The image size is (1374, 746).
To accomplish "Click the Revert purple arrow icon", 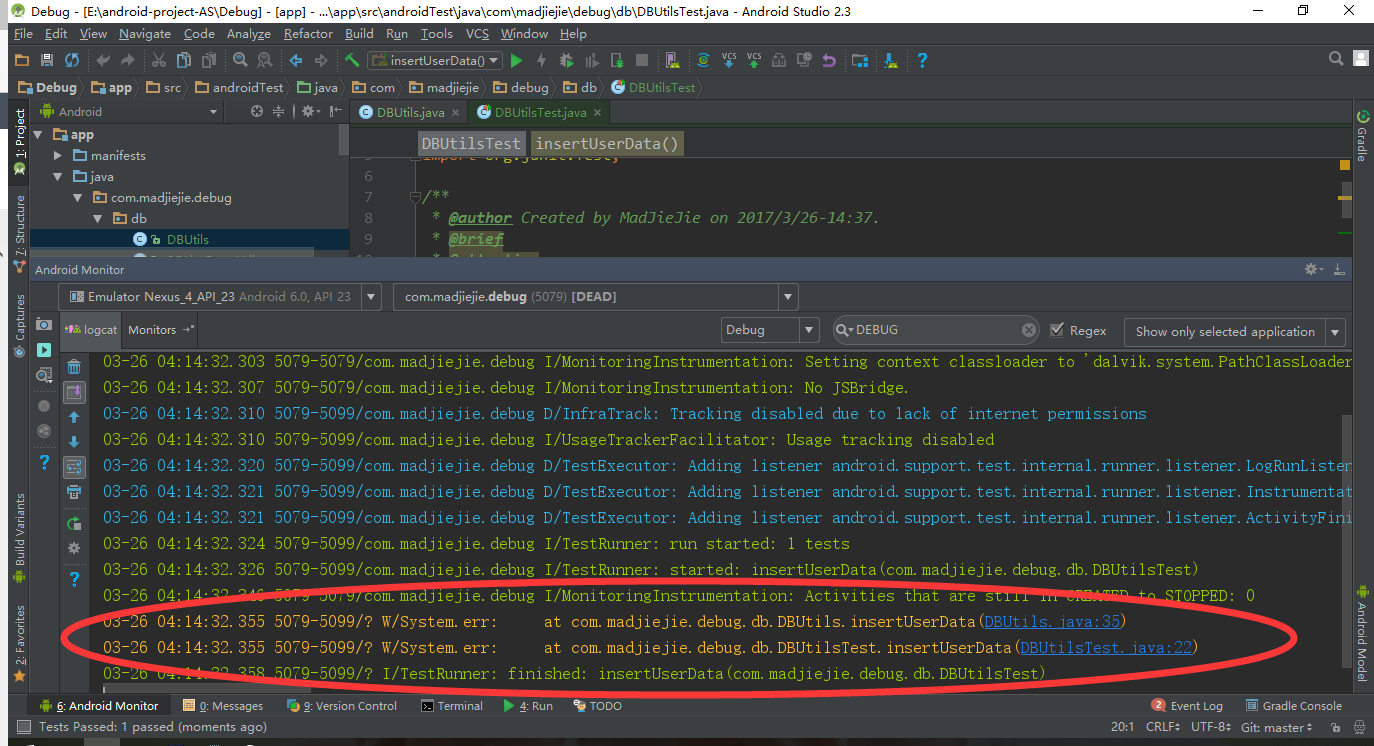I will click(829, 60).
